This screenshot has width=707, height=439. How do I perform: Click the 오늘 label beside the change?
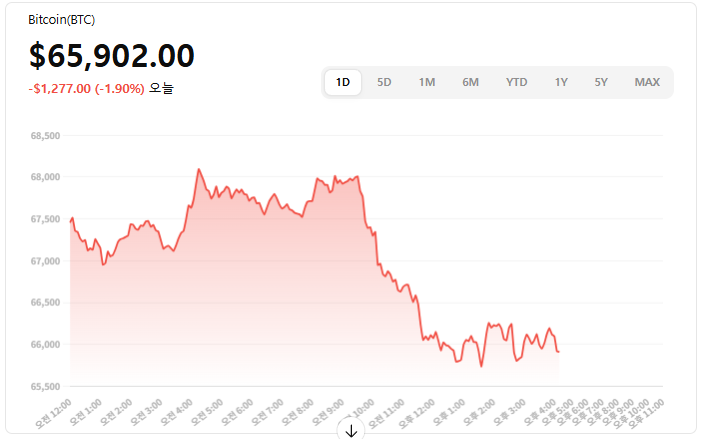point(161,88)
